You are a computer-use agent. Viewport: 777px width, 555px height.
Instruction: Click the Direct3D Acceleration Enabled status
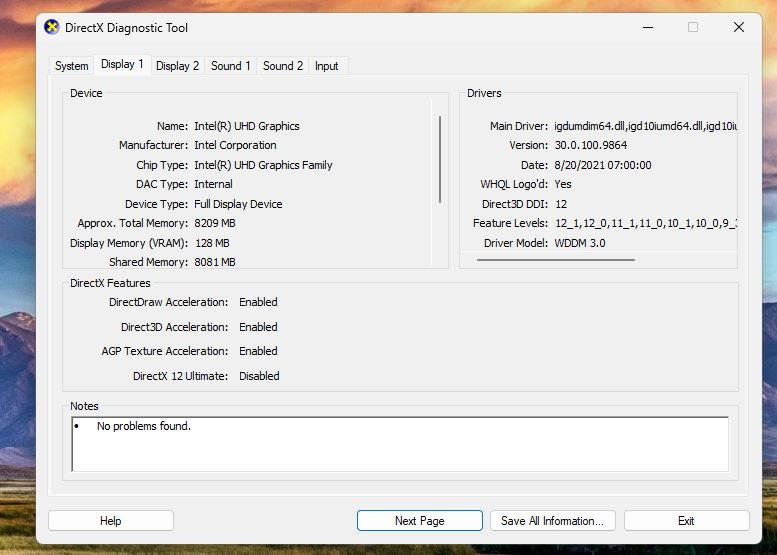coord(258,327)
